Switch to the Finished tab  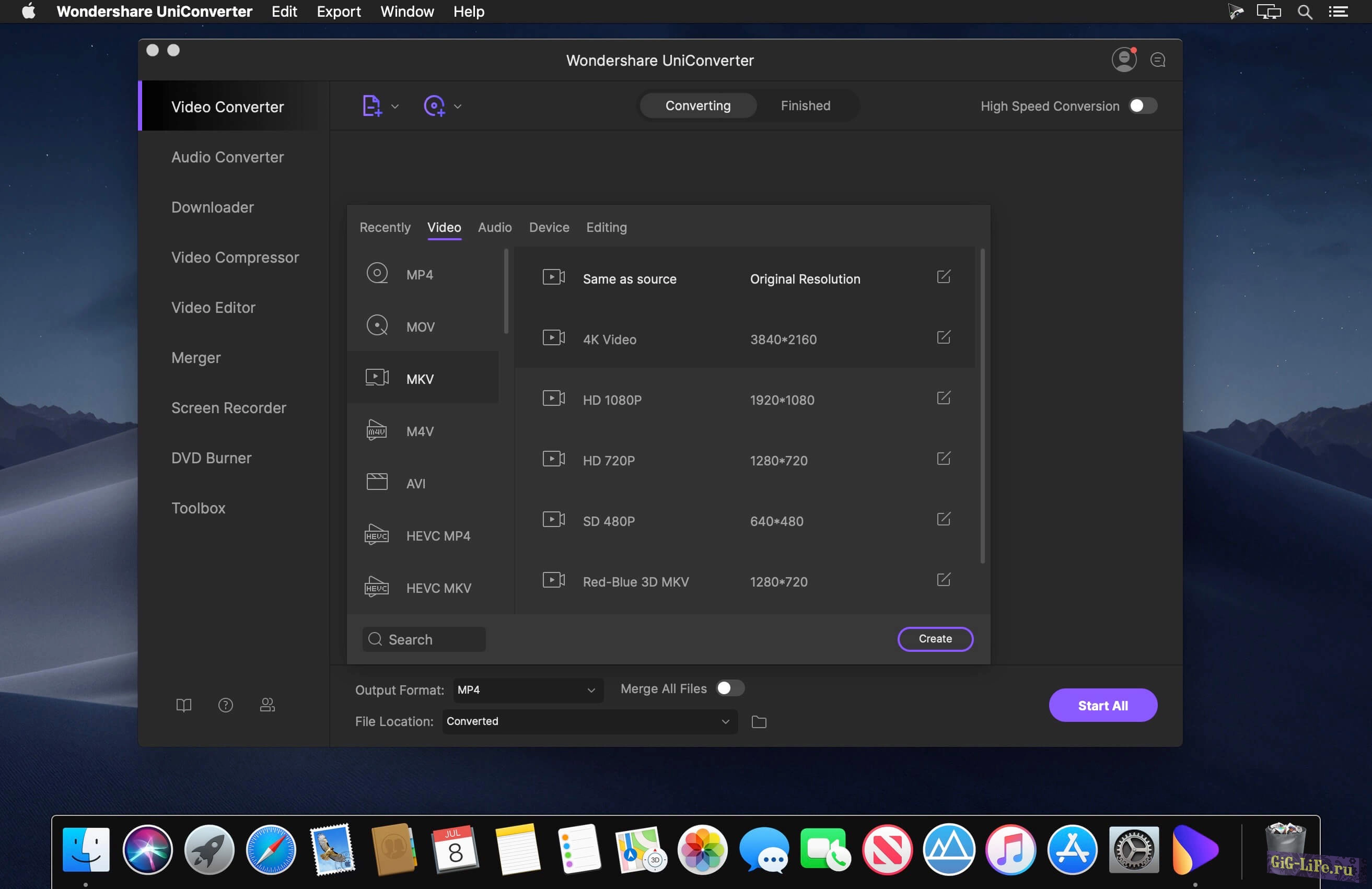805,106
